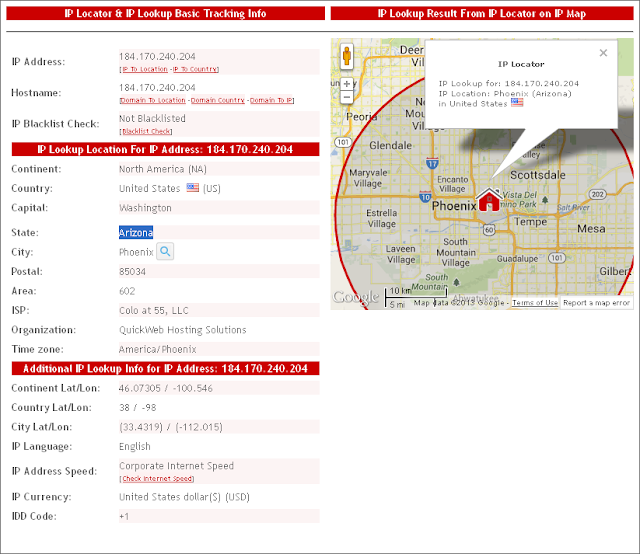Click the IP Language value English
640x554 pixels.
click(x=135, y=447)
